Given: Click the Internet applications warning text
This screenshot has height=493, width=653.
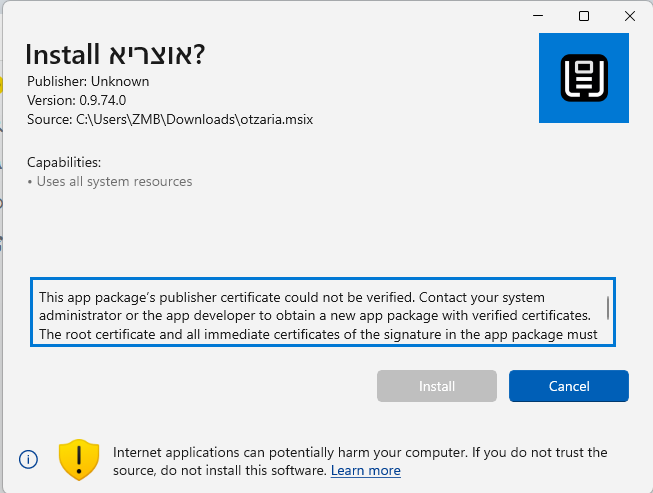Looking at the screenshot, I should click(360, 453).
